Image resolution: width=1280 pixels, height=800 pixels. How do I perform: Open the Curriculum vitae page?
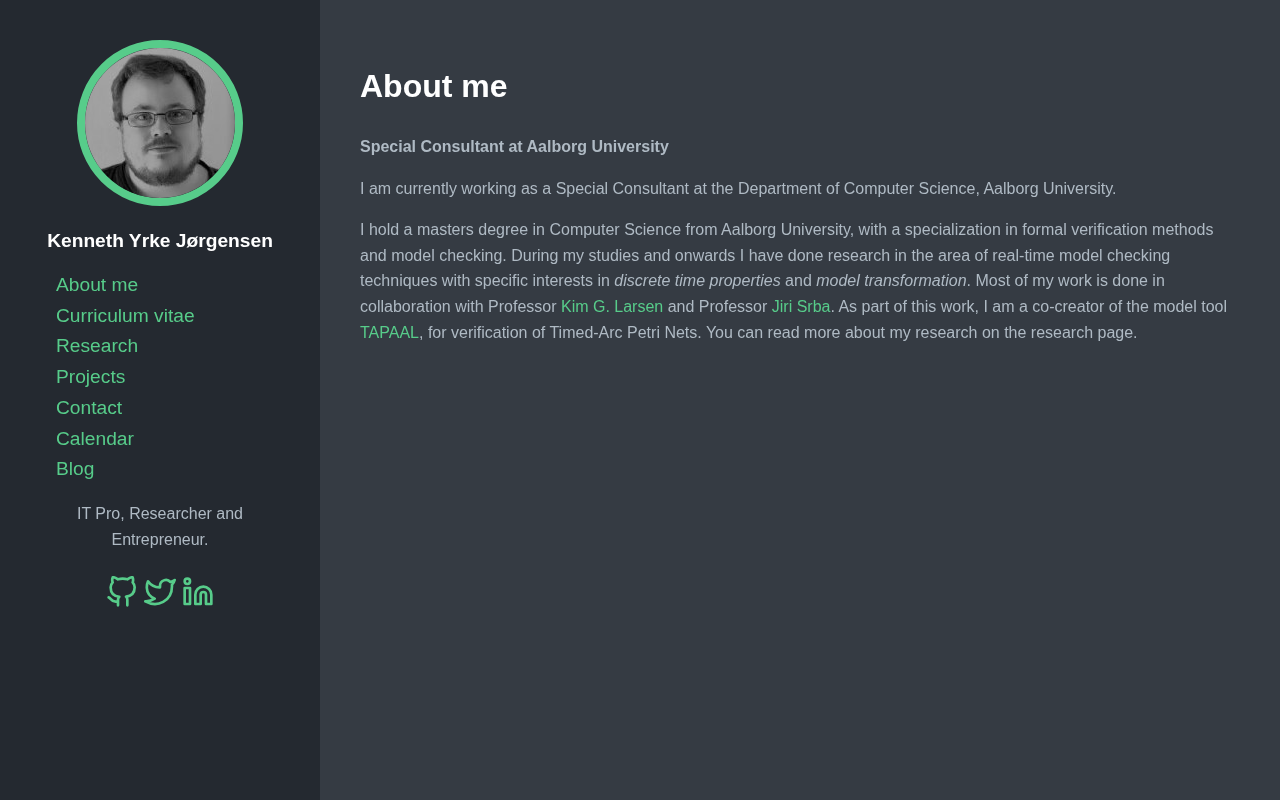125,316
